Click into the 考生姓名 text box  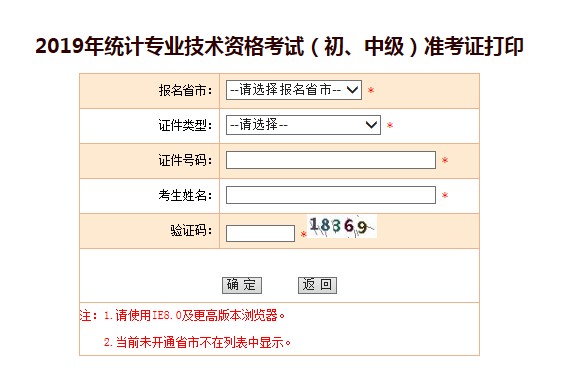pos(331,195)
